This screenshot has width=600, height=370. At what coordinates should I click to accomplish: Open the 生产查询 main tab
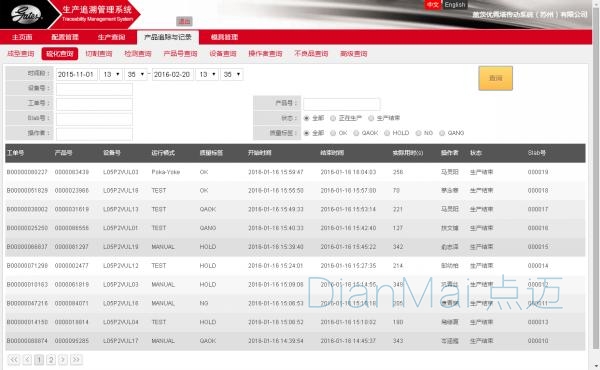tap(111, 37)
